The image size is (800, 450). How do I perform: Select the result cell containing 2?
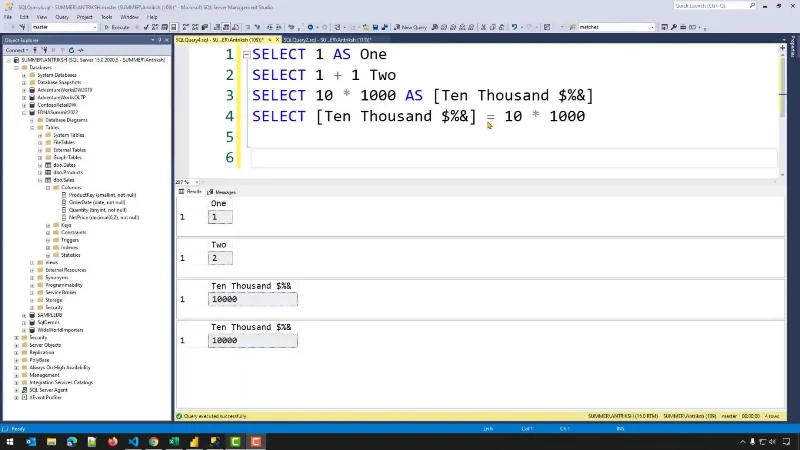(220, 258)
